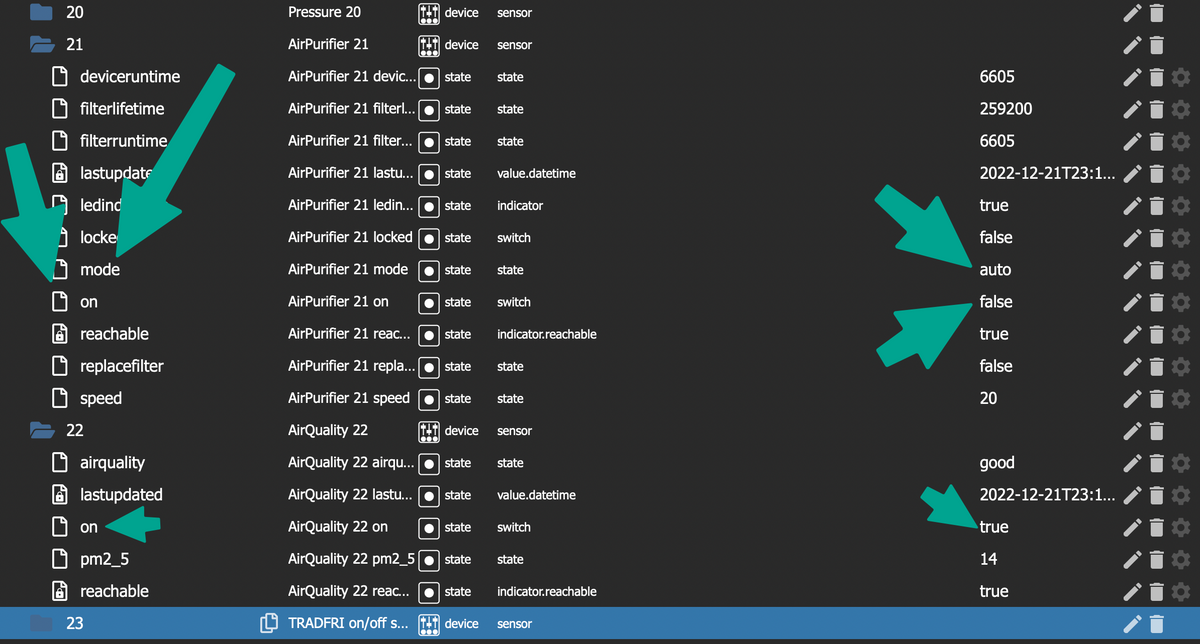Collapse the open folder 22

pyautogui.click(x=41, y=431)
